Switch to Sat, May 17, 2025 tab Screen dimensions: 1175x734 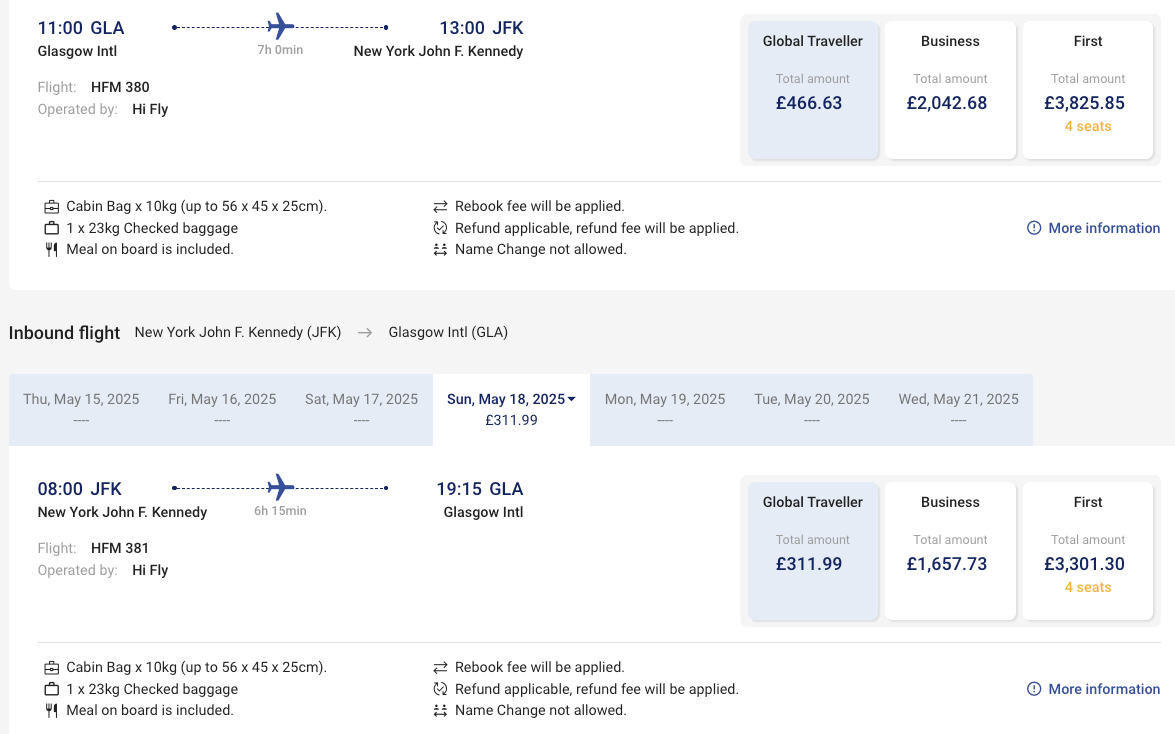(x=361, y=409)
